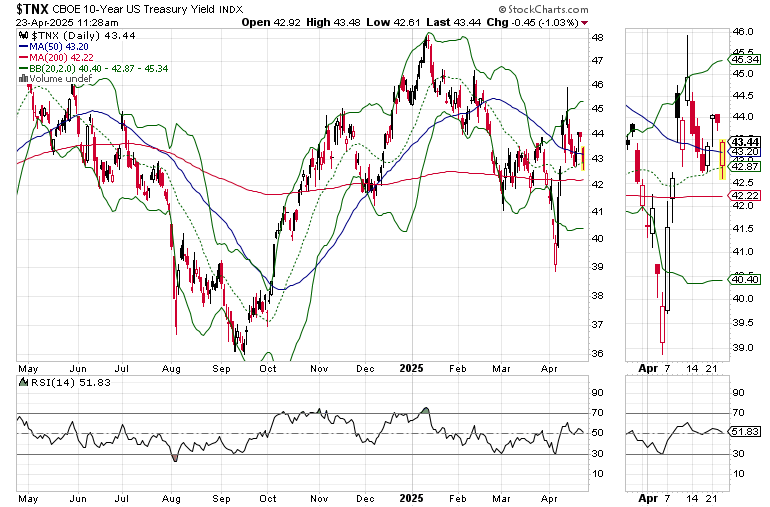Click the red 42.22 MA(200) axis tag

pyautogui.click(x=745, y=196)
